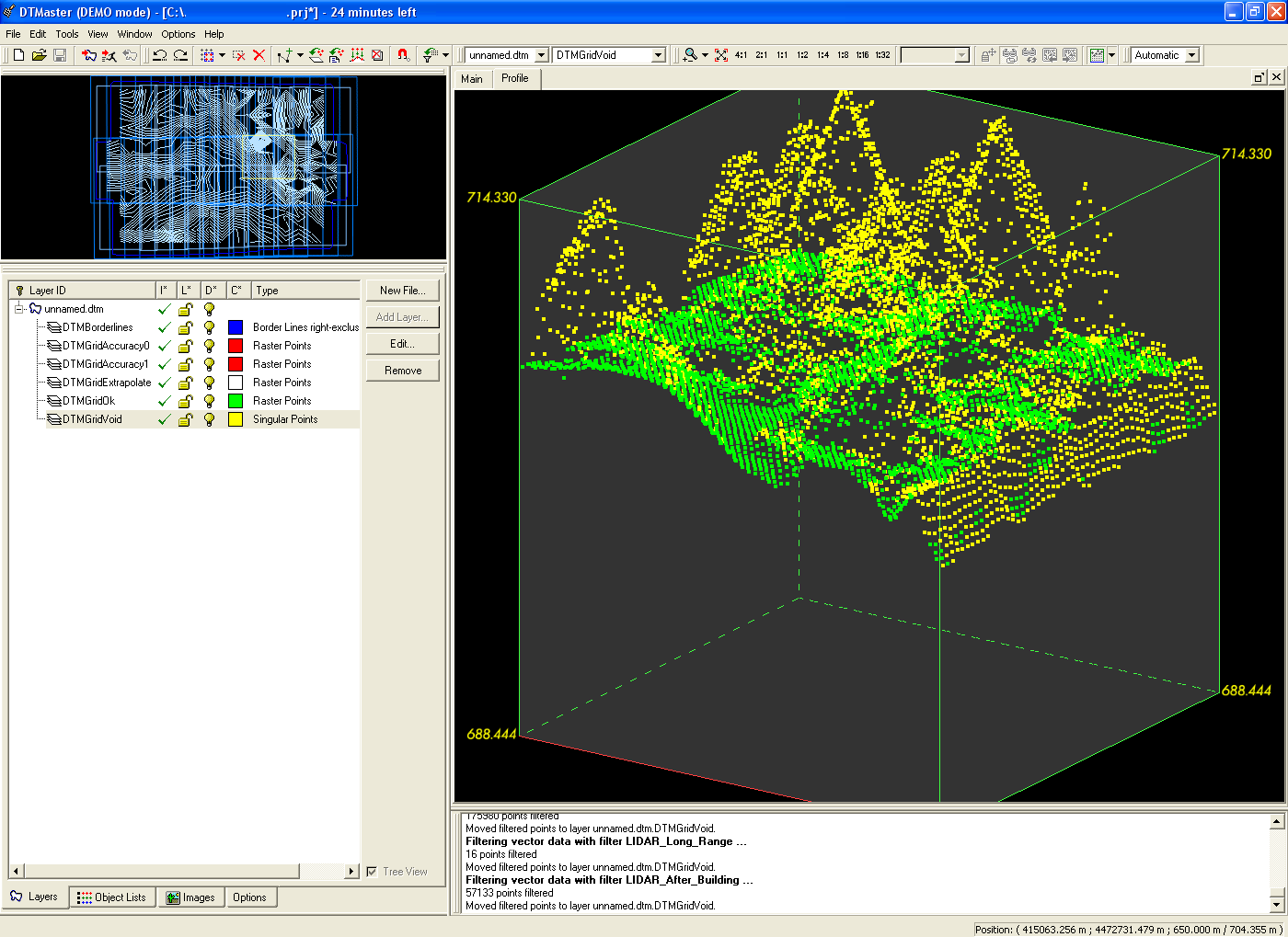Switch to the Profile tab

click(515, 78)
